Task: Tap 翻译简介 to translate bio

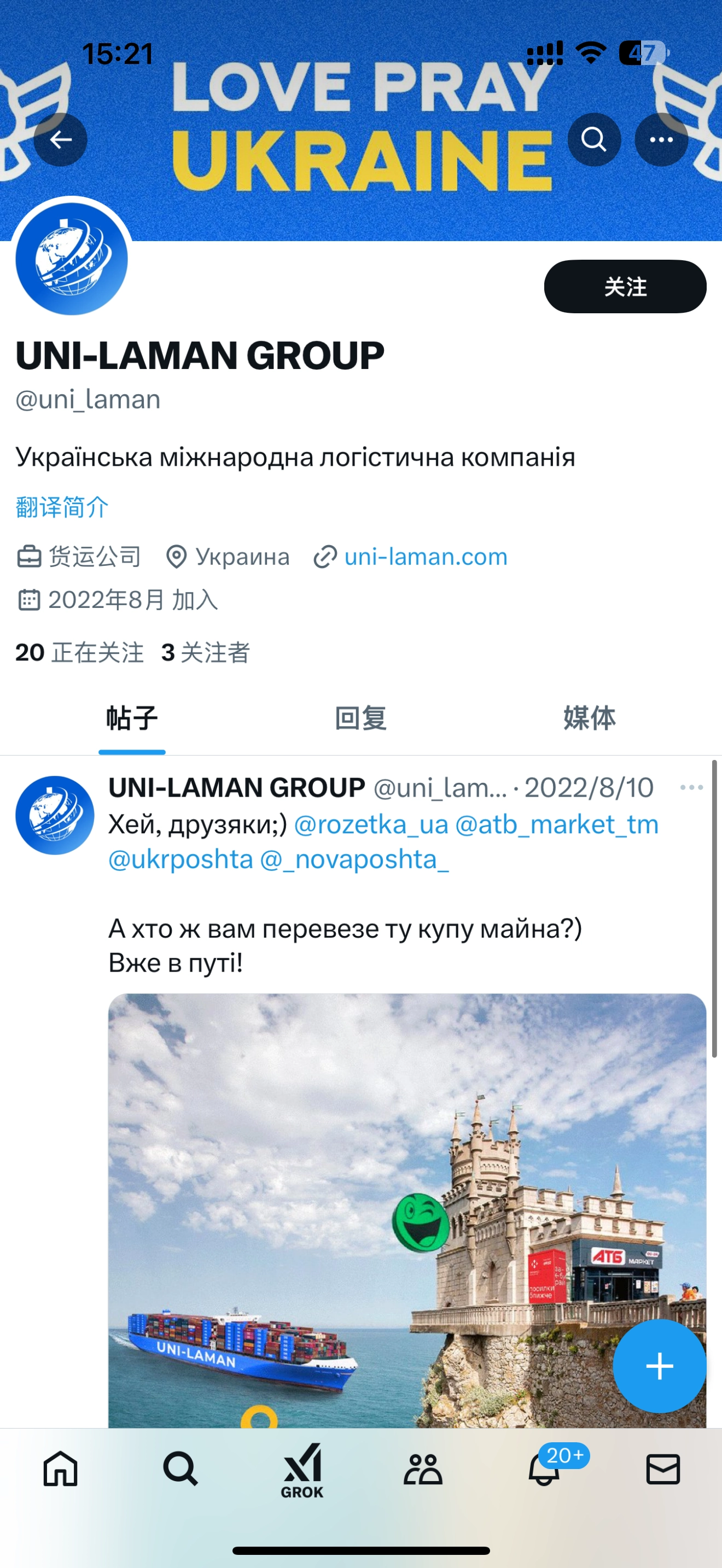Action: 62,507
